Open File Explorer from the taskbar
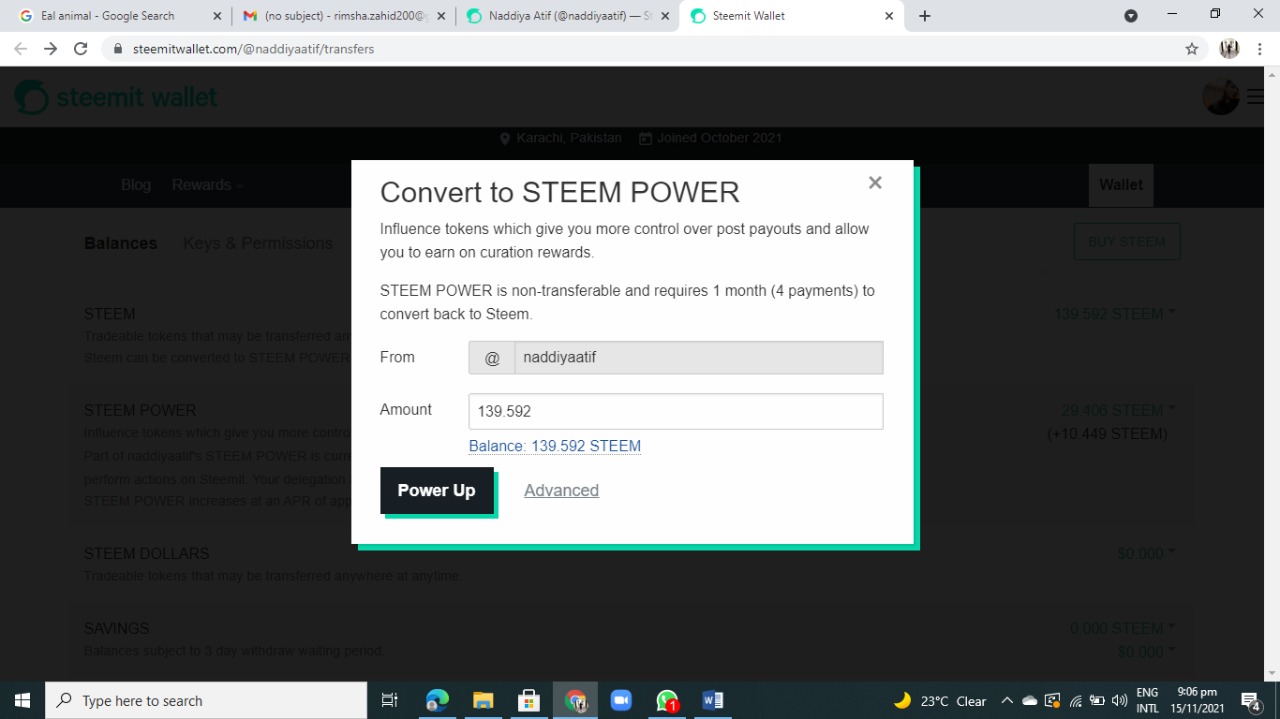1280x719 pixels. pyautogui.click(x=483, y=700)
